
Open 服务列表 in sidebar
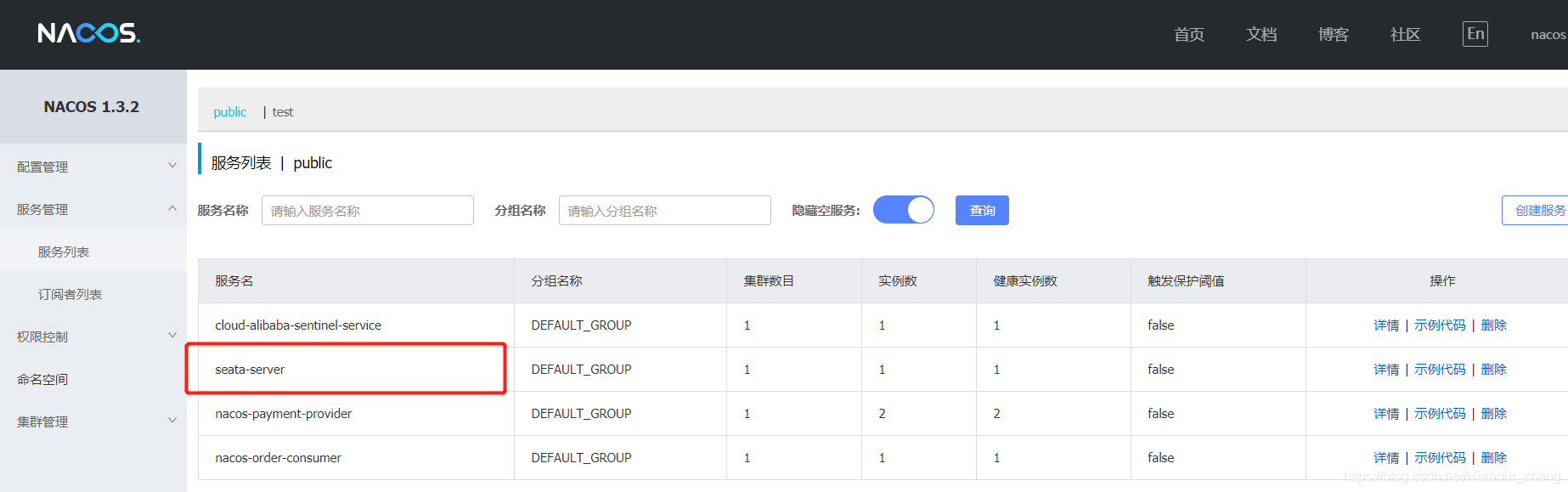pyautogui.click(x=93, y=252)
